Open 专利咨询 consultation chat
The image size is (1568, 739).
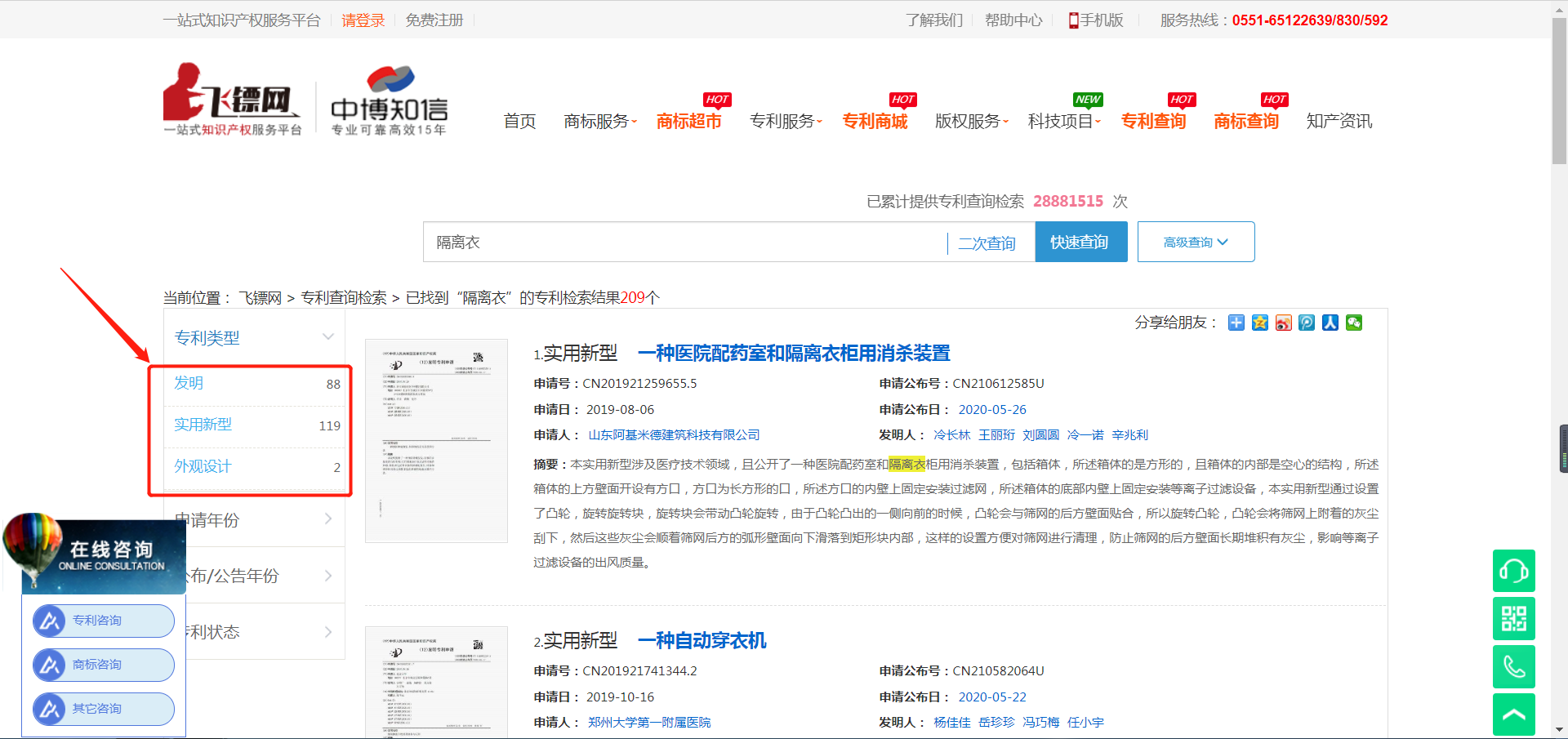click(x=104, y=621)
